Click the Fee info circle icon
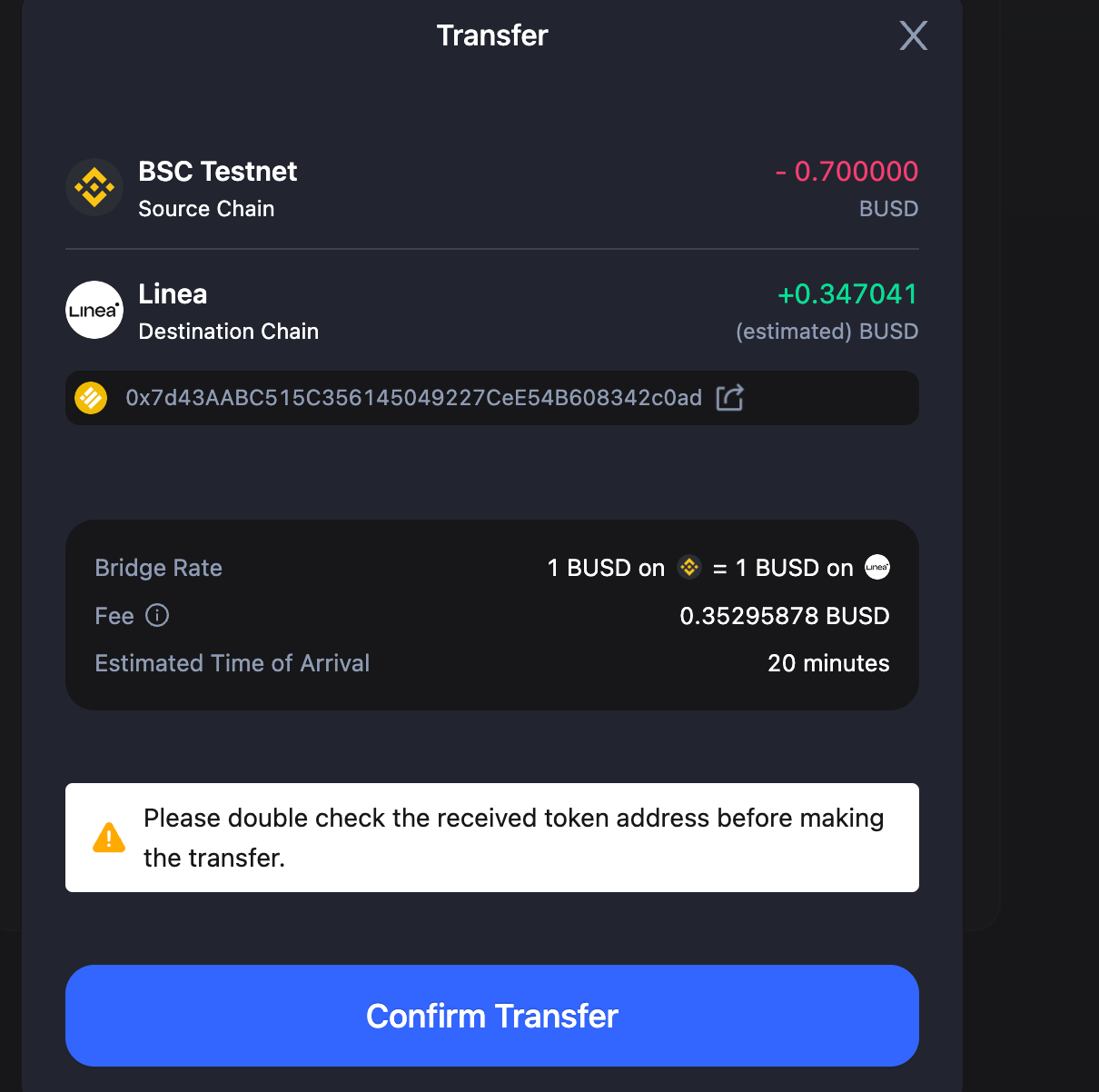The height and width of the screenshot is (1092, 1099). 157,615
